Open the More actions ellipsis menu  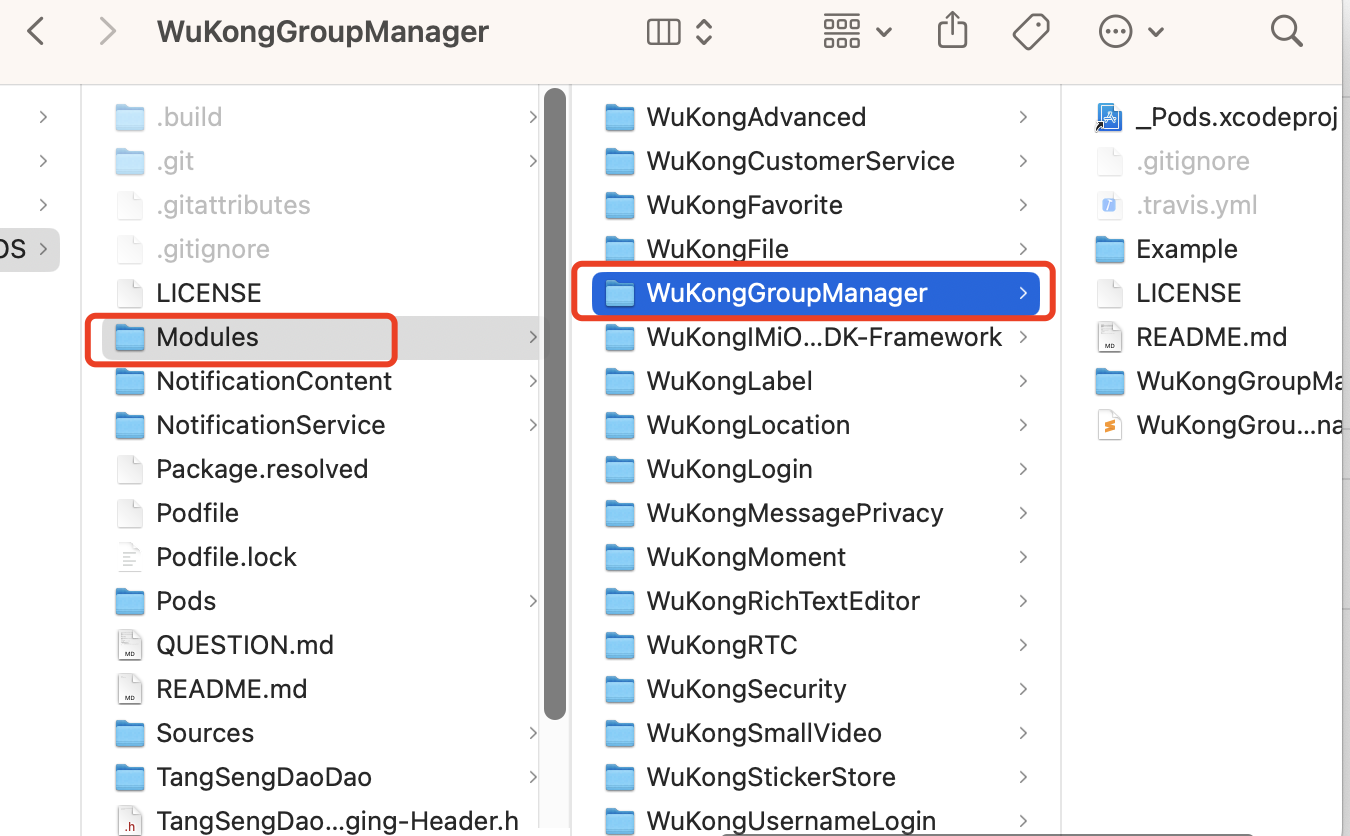pyautogui.click(x=1131, y=32)
